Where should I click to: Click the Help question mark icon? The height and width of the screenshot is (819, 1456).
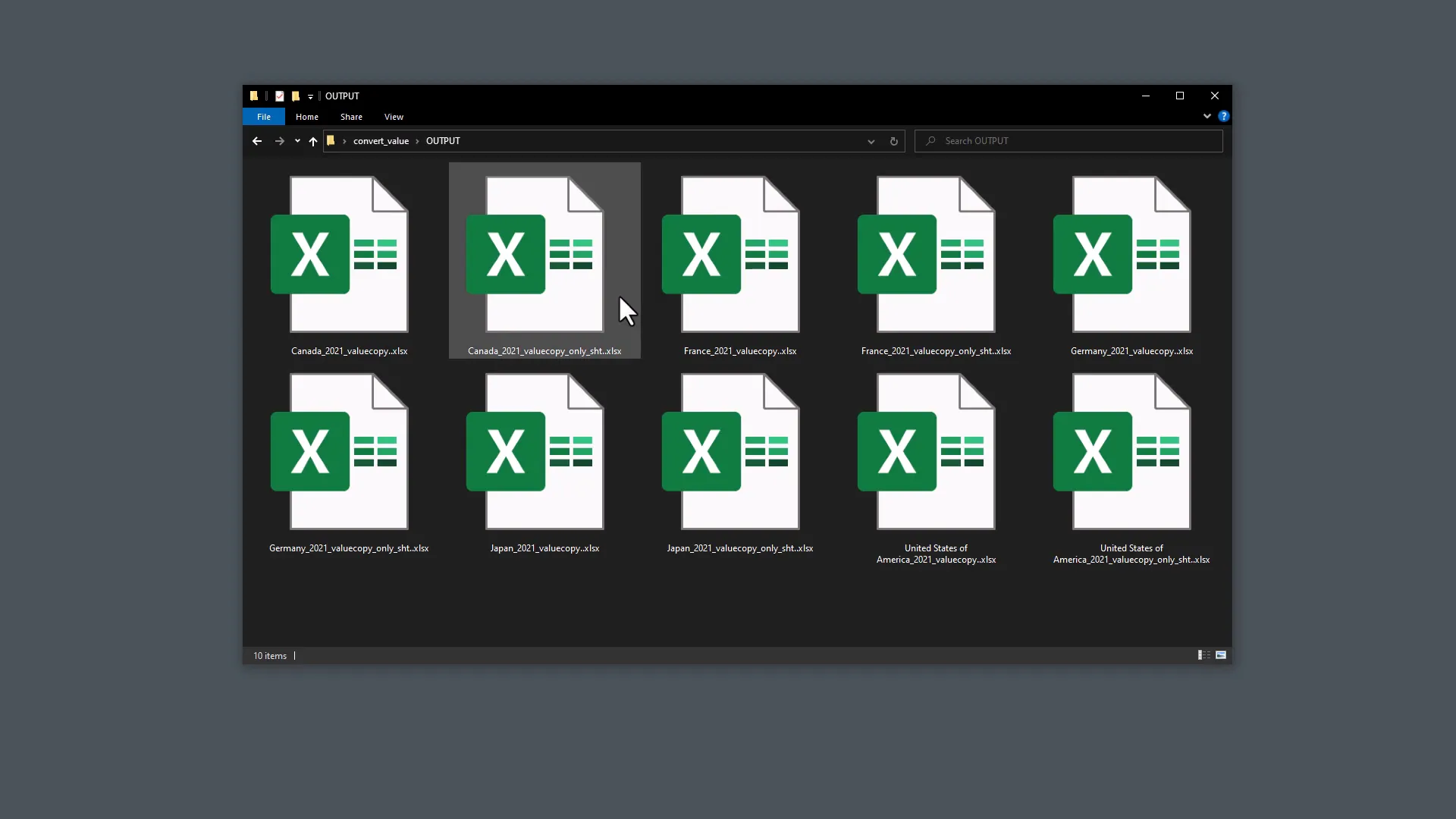point(1223,116)
